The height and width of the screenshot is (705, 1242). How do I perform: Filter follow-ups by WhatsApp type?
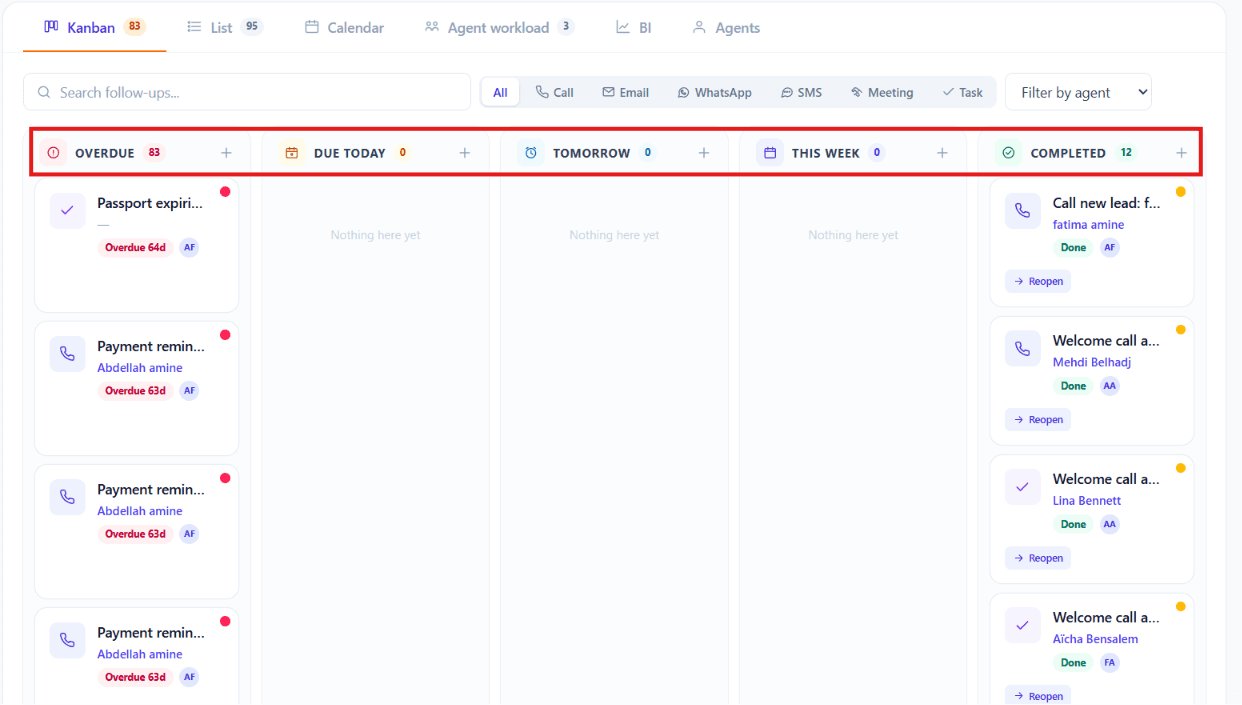(714, 92)
